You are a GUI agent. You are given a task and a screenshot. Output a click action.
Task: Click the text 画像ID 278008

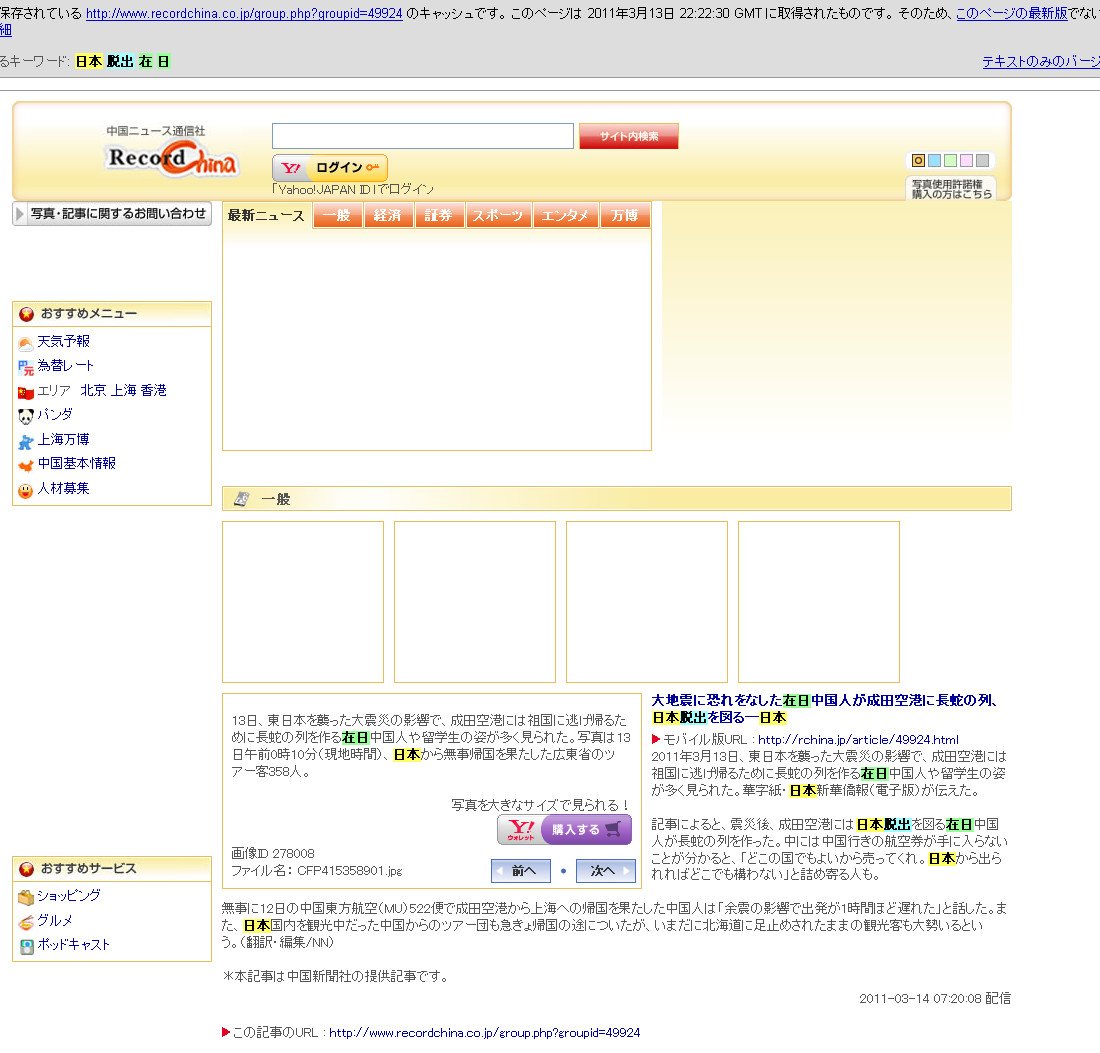point(273,854)
